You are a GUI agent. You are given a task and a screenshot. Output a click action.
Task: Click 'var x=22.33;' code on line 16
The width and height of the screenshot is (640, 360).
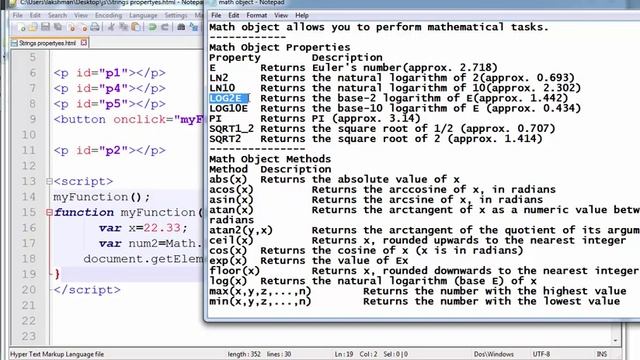[143, 228]
